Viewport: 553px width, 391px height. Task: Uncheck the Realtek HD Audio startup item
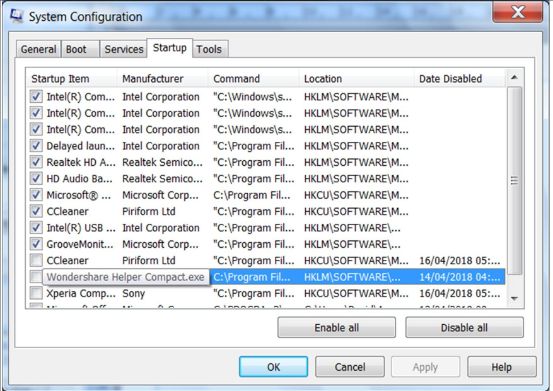pyautogui.click(x=36, y=162)
